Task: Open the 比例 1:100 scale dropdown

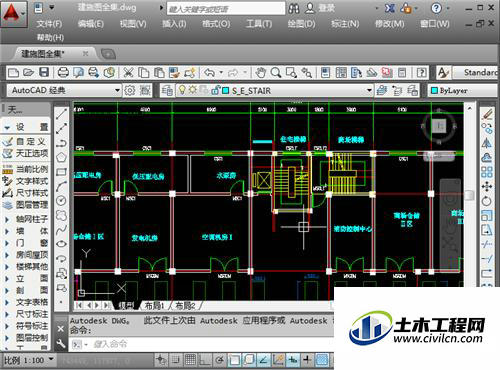Action: 51,359
